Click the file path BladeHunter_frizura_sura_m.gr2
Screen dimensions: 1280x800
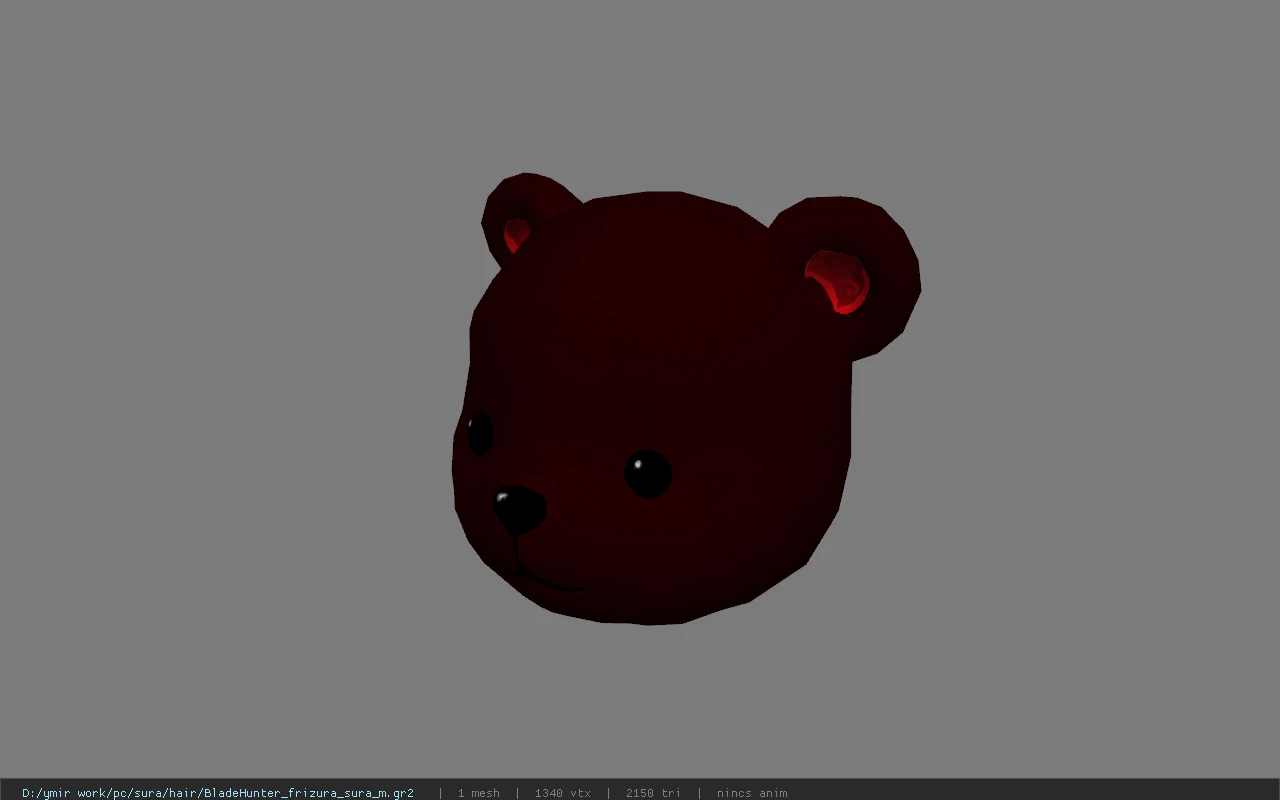pyautogui.click(x=217, y=793)
